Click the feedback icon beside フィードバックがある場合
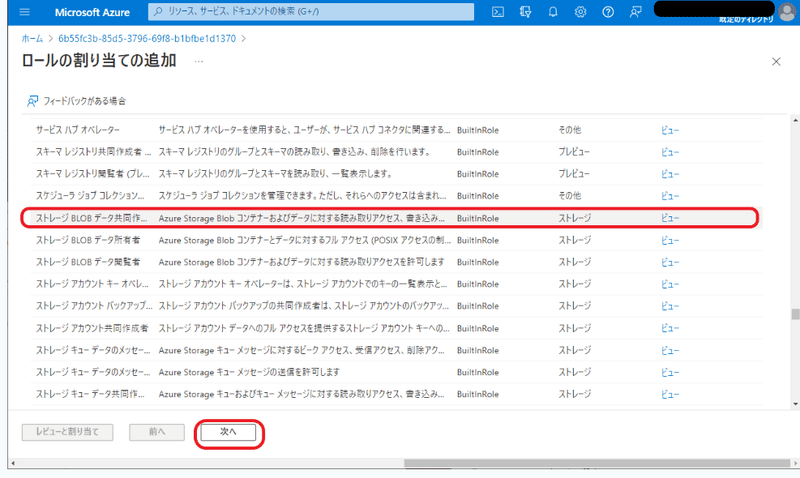The image size is (800, 478). (x=32, y=101)
